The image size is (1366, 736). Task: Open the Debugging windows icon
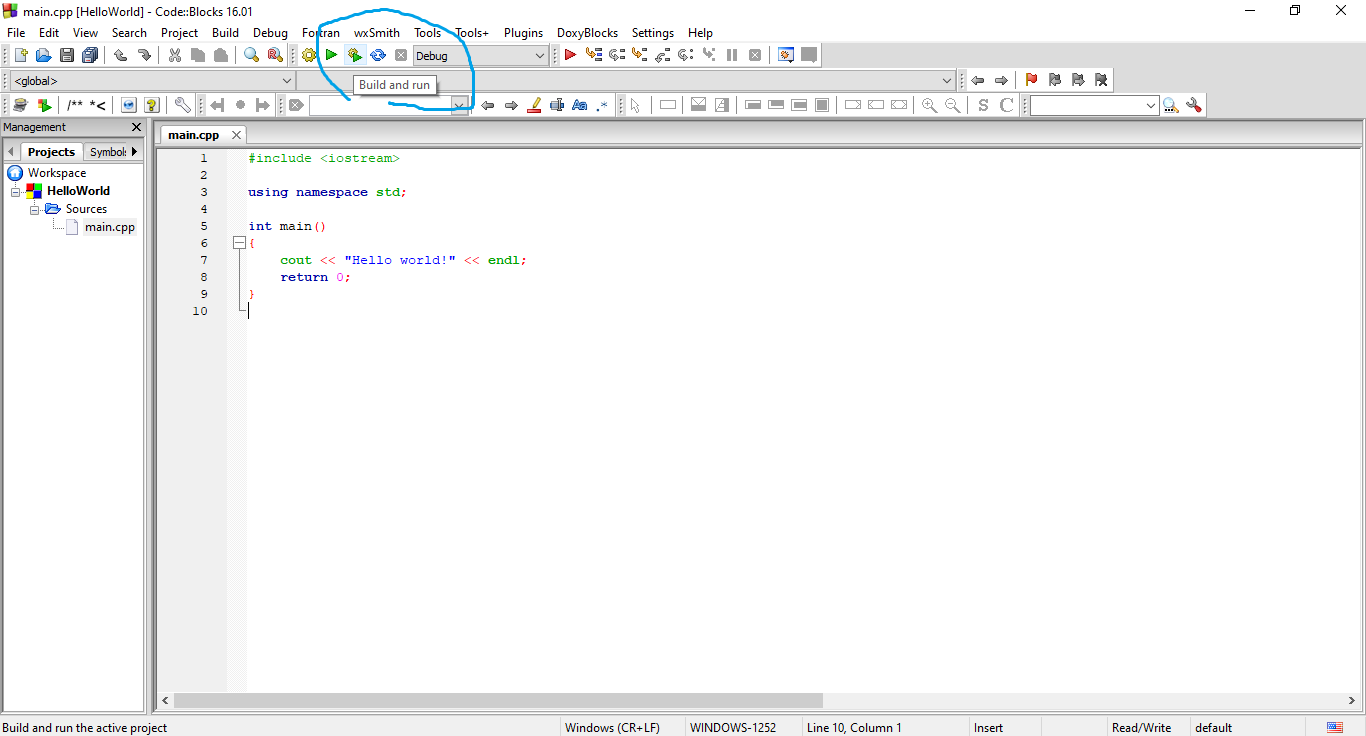786,55
